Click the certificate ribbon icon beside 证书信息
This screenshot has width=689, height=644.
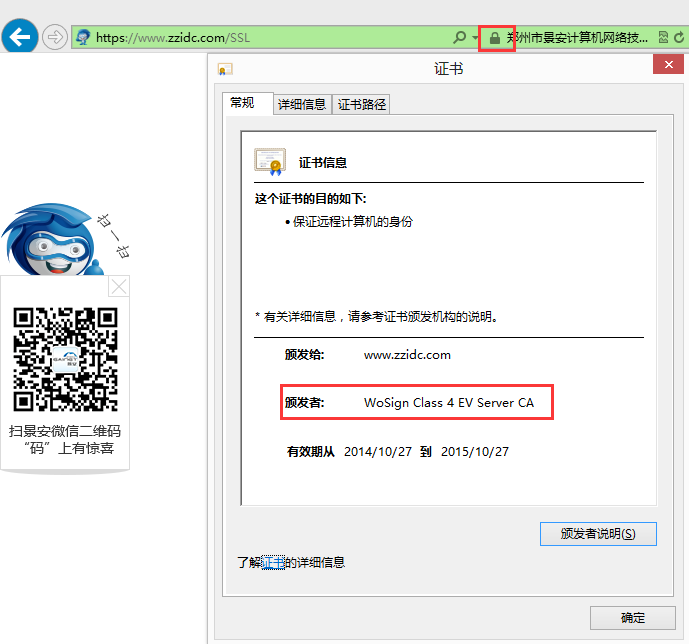(x=270, y=162)
